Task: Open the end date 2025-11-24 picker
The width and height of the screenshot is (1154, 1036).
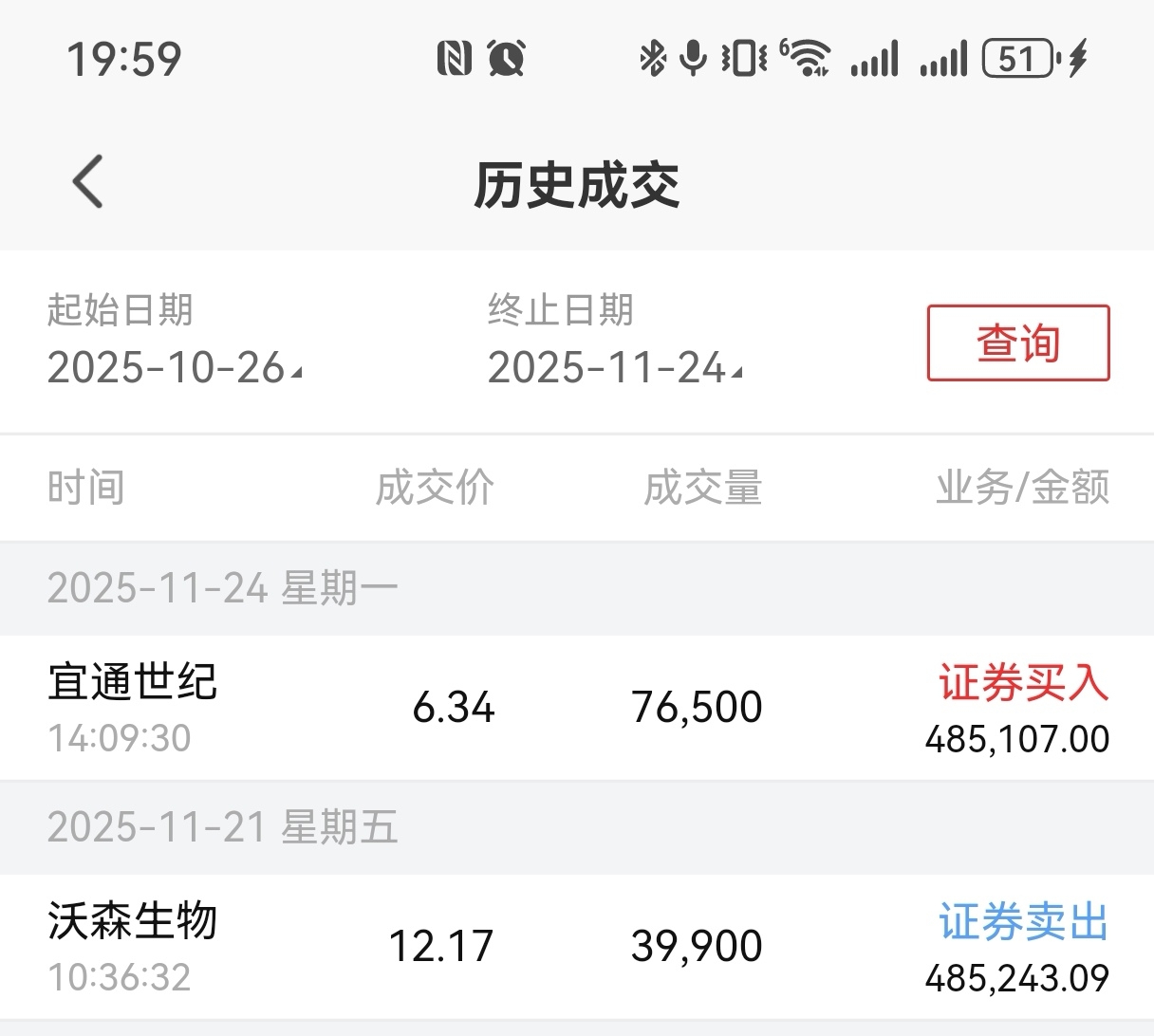Action: click(614, 368)
